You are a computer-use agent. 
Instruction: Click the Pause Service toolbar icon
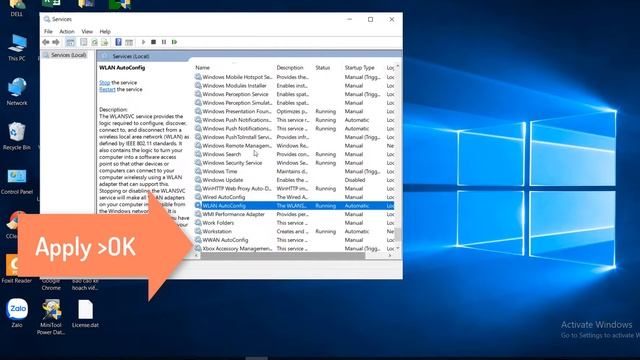[164, 42]
